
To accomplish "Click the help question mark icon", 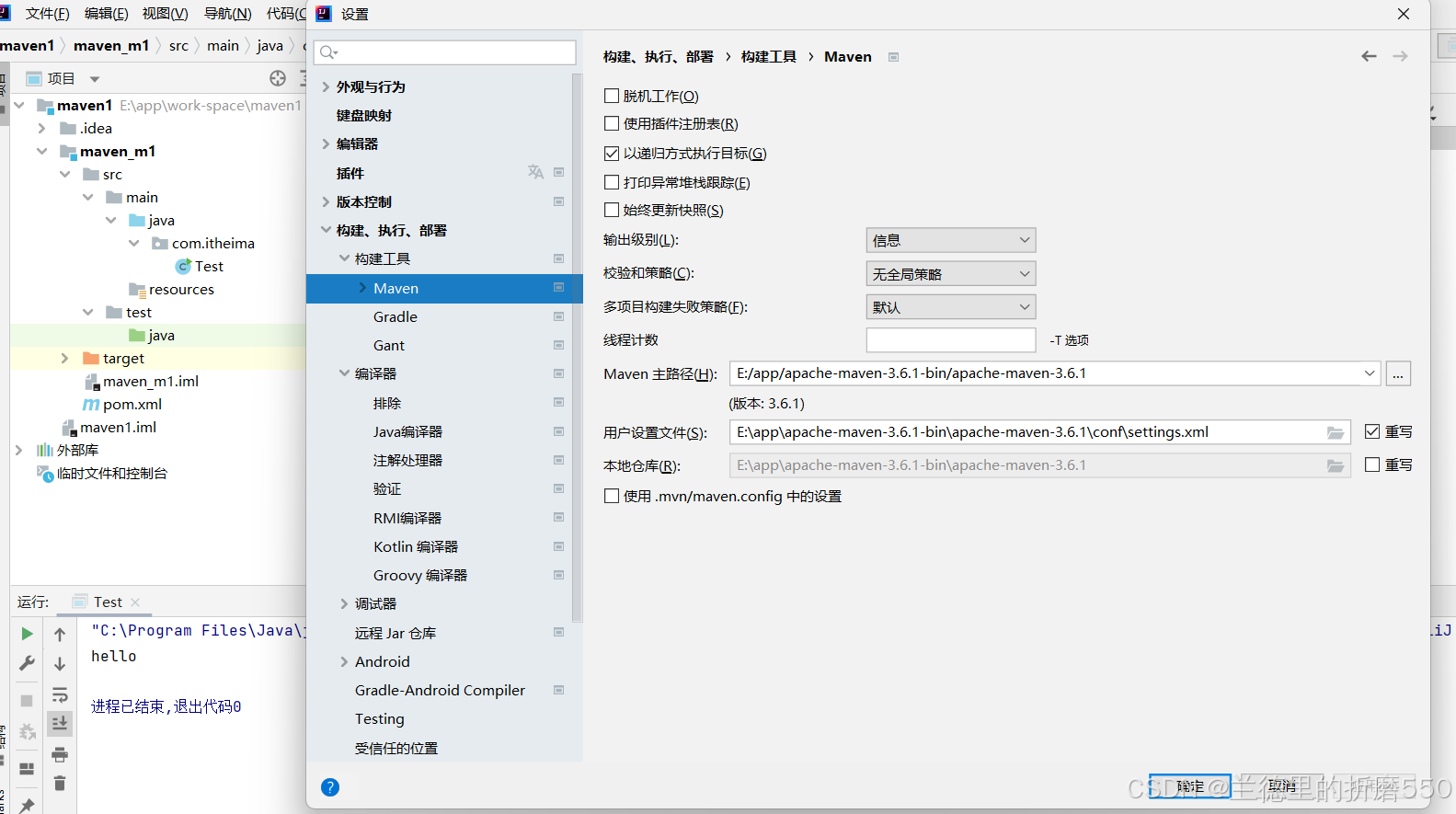I will click(330, 787).
